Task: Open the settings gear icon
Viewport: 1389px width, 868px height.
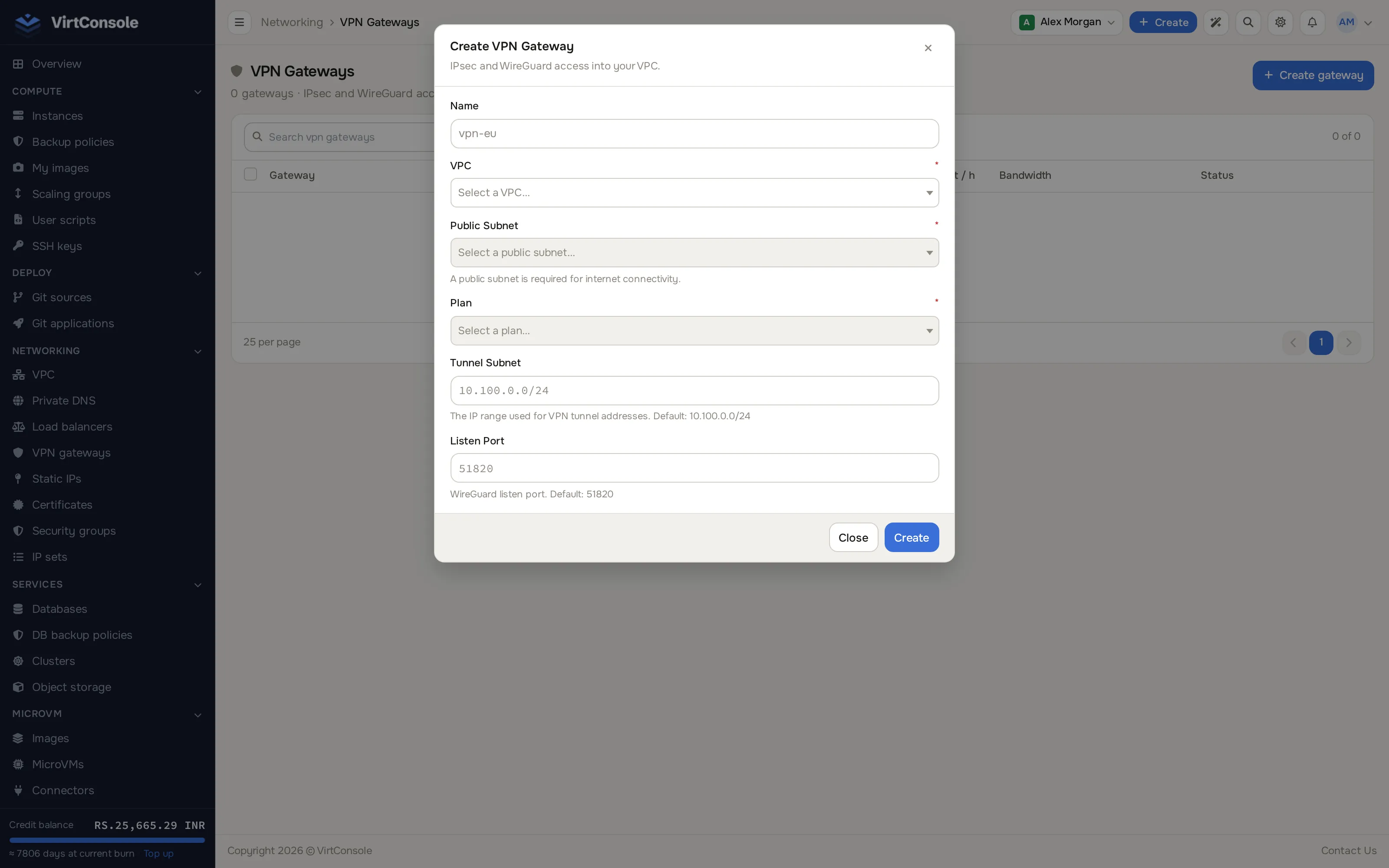Action: [x=1280, y=23]
